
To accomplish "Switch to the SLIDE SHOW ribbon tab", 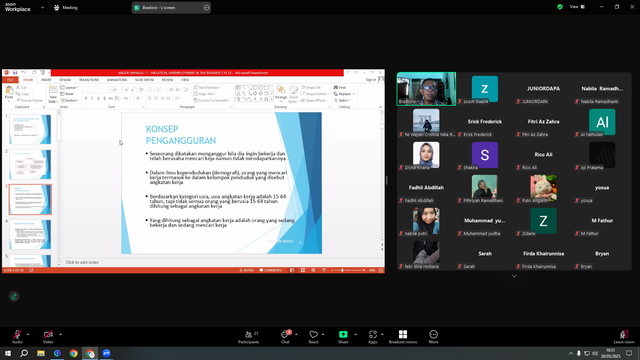I will coord(144,80).
